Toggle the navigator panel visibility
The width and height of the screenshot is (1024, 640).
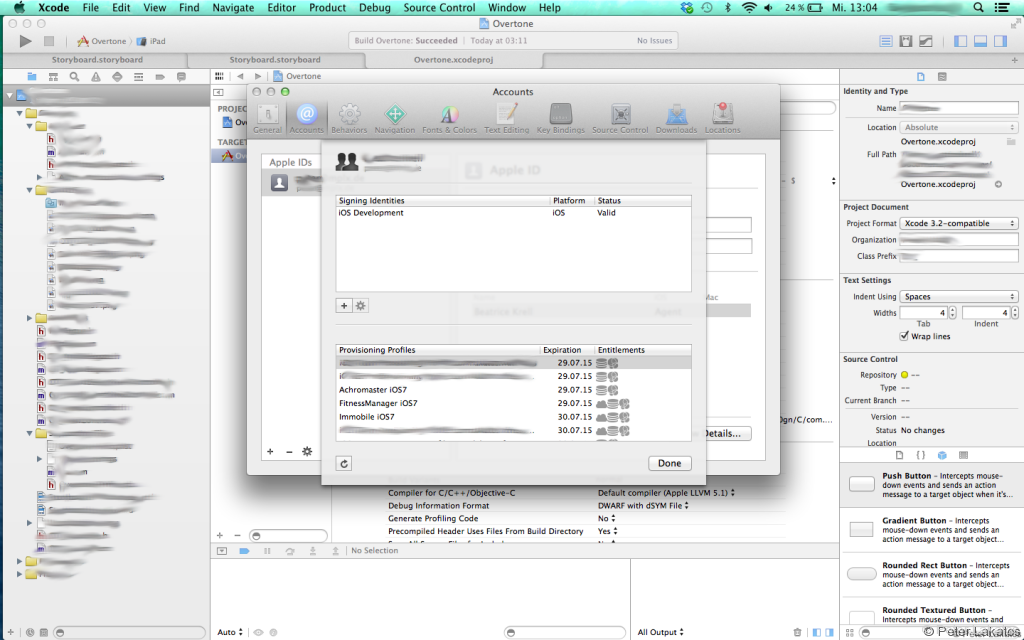[x=960, y=41]
